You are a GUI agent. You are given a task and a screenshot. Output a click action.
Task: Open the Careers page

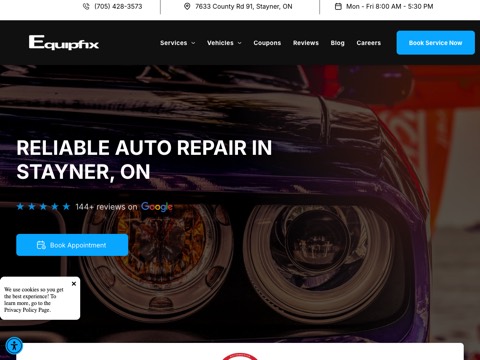(x=368, y=43)
